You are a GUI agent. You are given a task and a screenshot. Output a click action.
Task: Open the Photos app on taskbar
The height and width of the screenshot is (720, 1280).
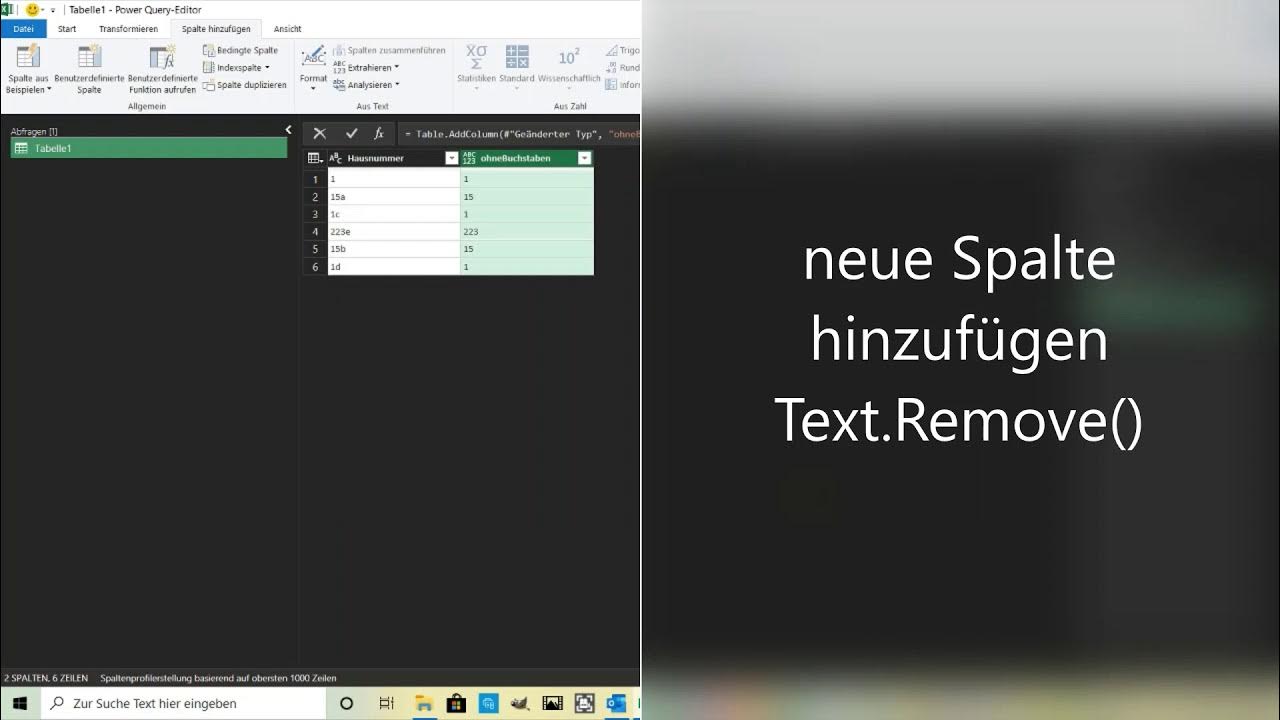coord(552,703)
